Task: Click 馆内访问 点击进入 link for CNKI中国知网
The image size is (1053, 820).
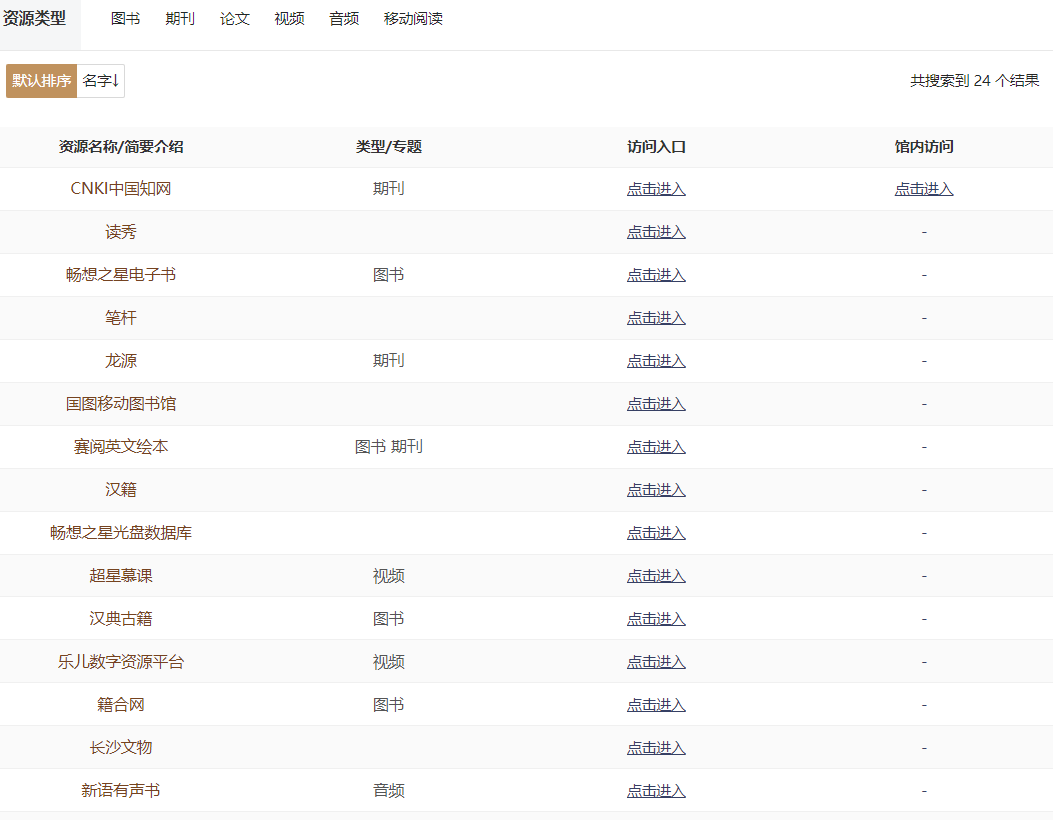Action: 924,189
